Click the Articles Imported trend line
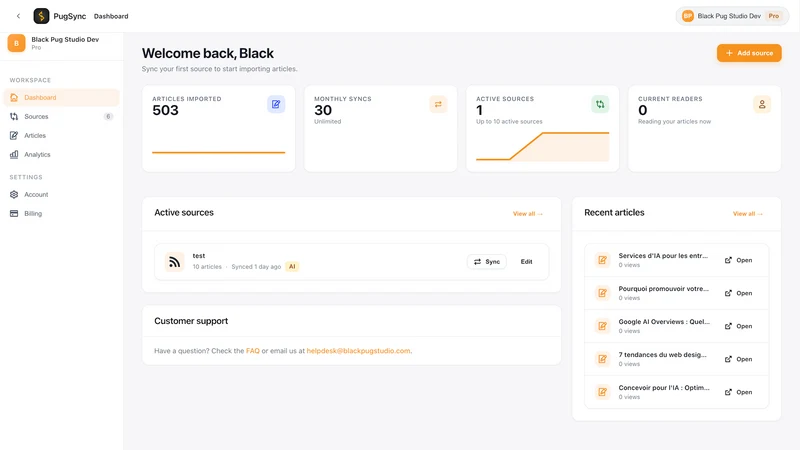800x450 pixels. [218, 152]
